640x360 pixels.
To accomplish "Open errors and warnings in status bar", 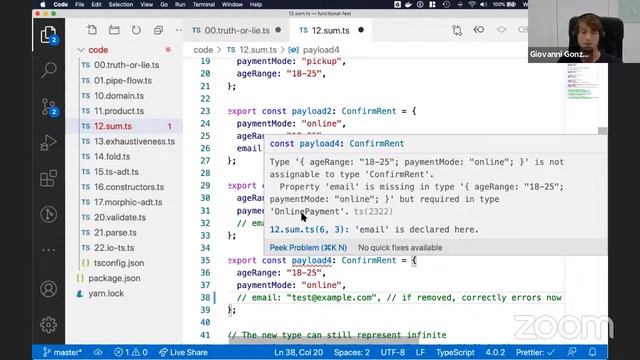I will pyautogui.click(x=131, y=352).
